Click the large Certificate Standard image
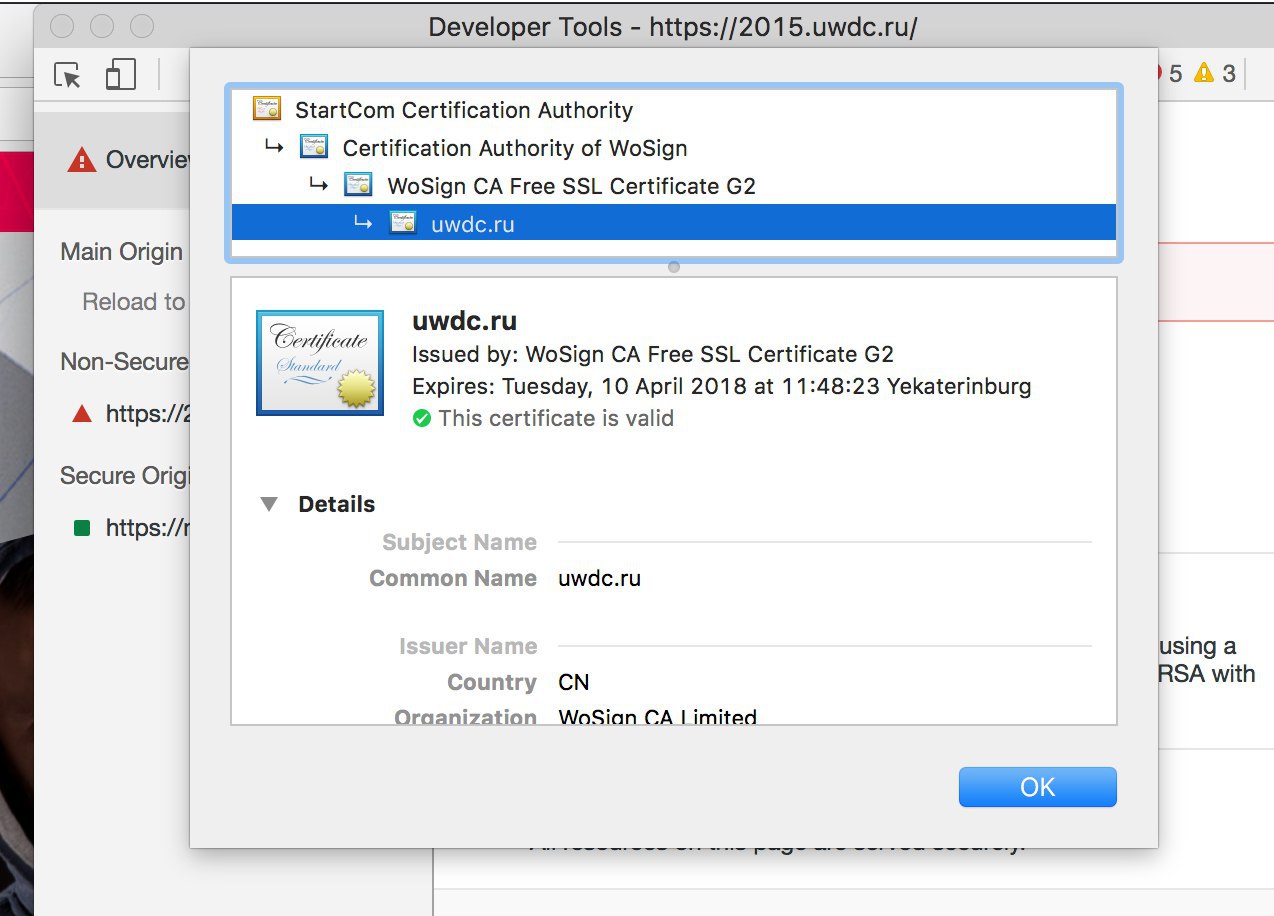This screenshot has width=1274, height=916. [x=320, y=362]
